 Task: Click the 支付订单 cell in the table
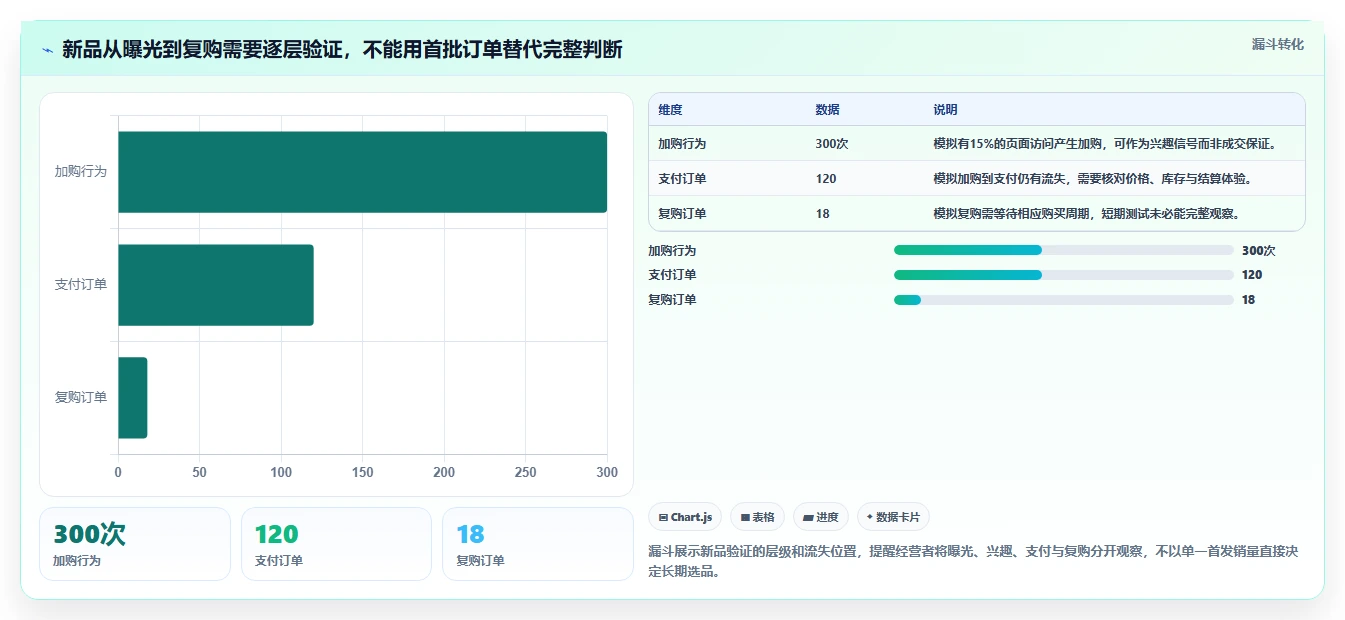click(x=682, y=179)
